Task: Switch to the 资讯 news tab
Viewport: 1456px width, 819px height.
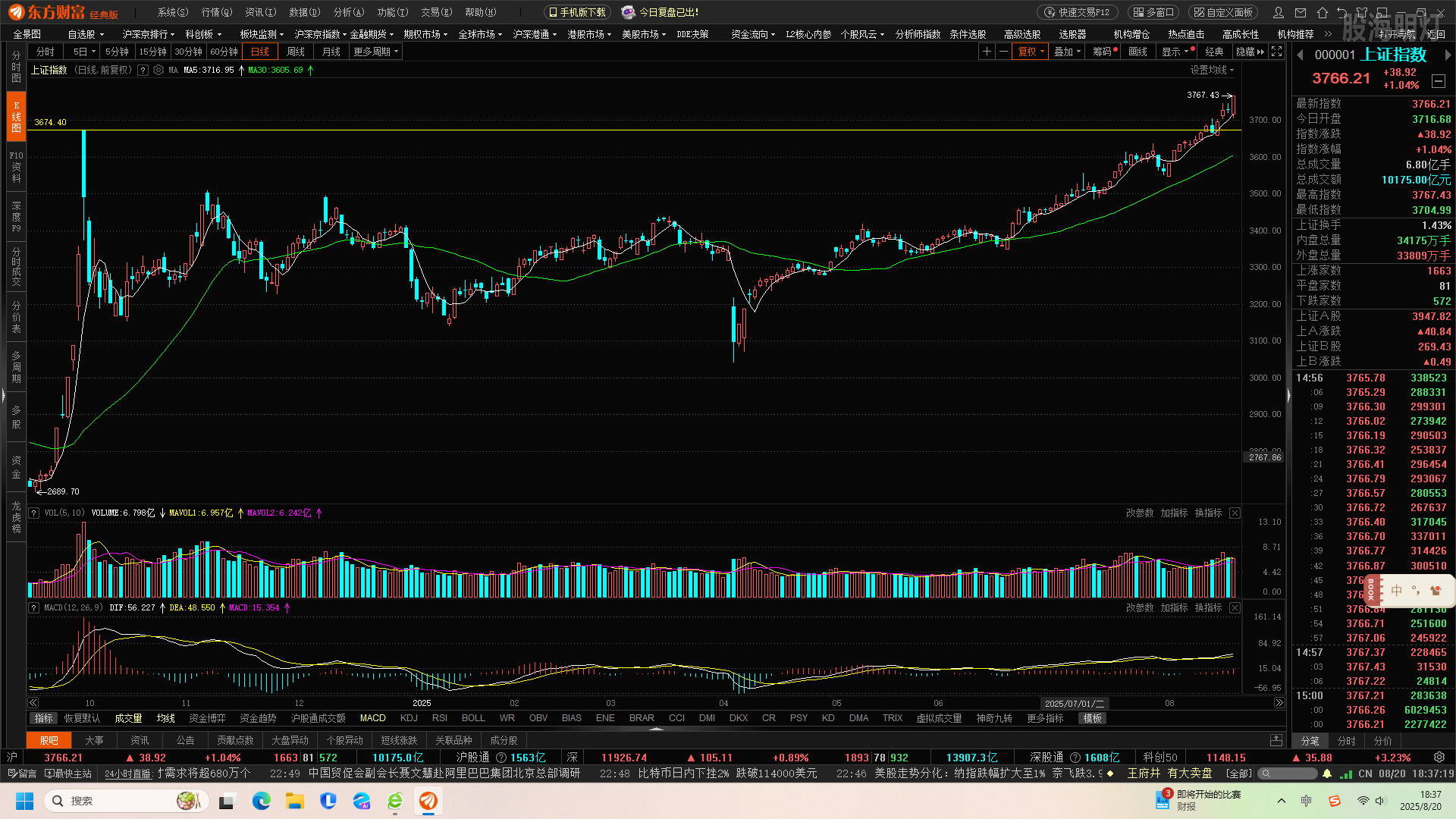Action: [140, 740]
